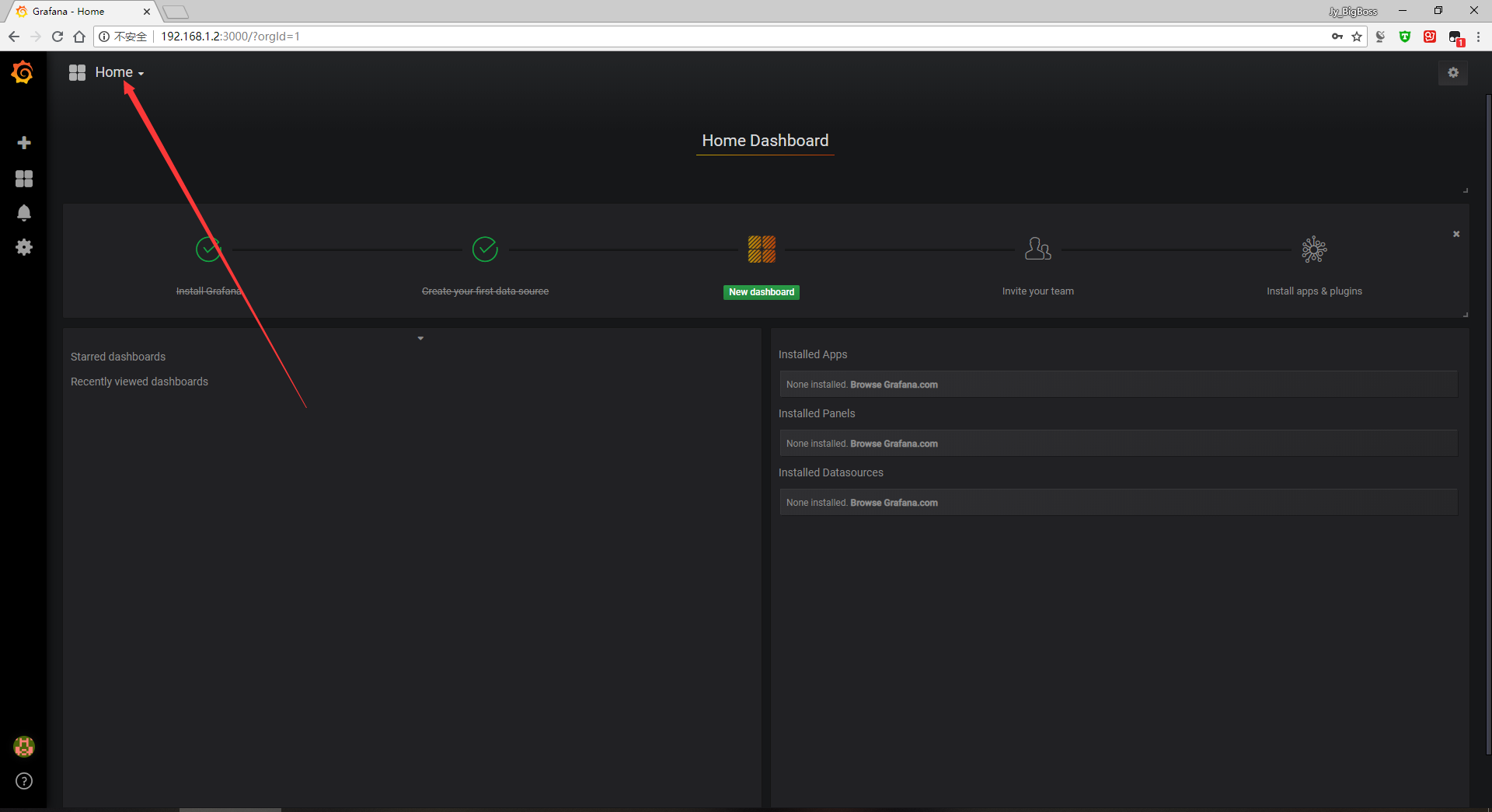Click the Install apps & plugins icon
Viewport: 1492px width, 812px height.
(x=1314, y=249)
